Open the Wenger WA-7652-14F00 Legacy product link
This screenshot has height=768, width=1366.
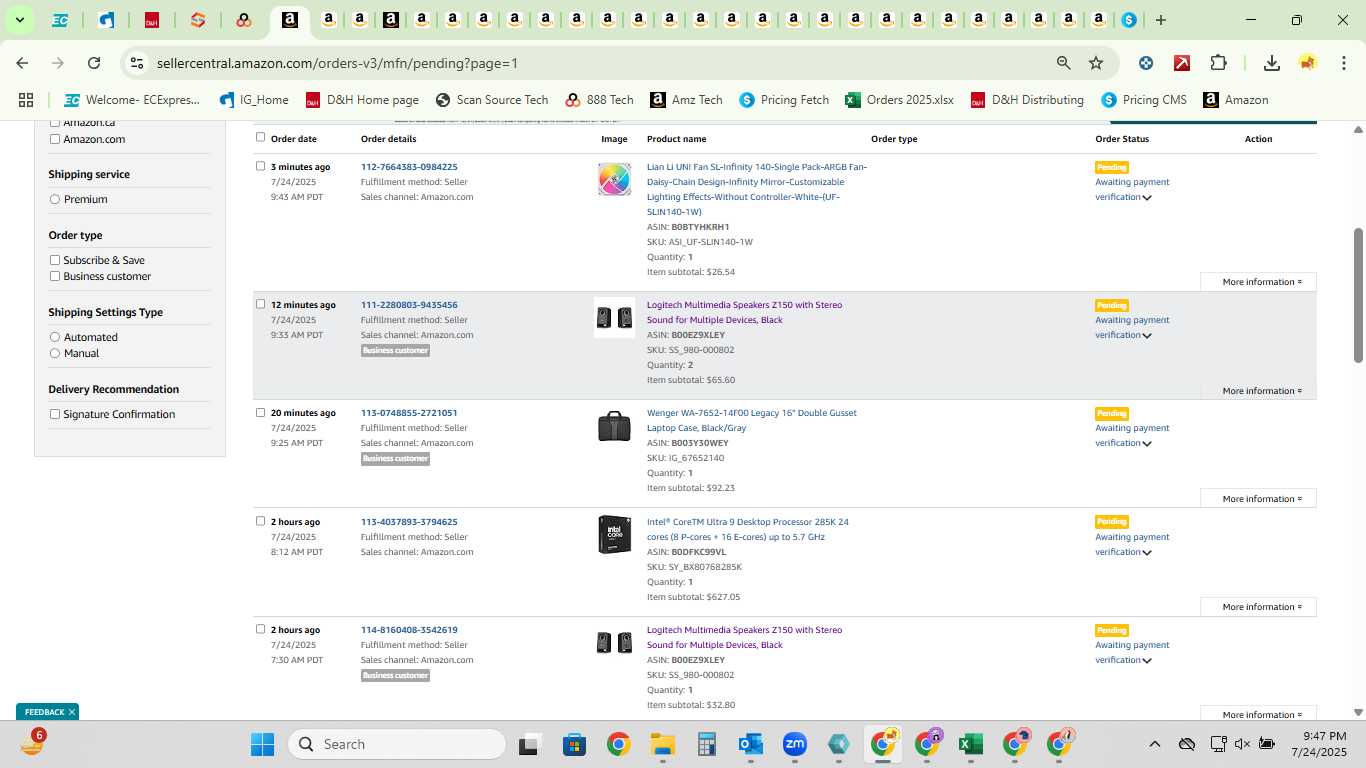tap(751, 420)
